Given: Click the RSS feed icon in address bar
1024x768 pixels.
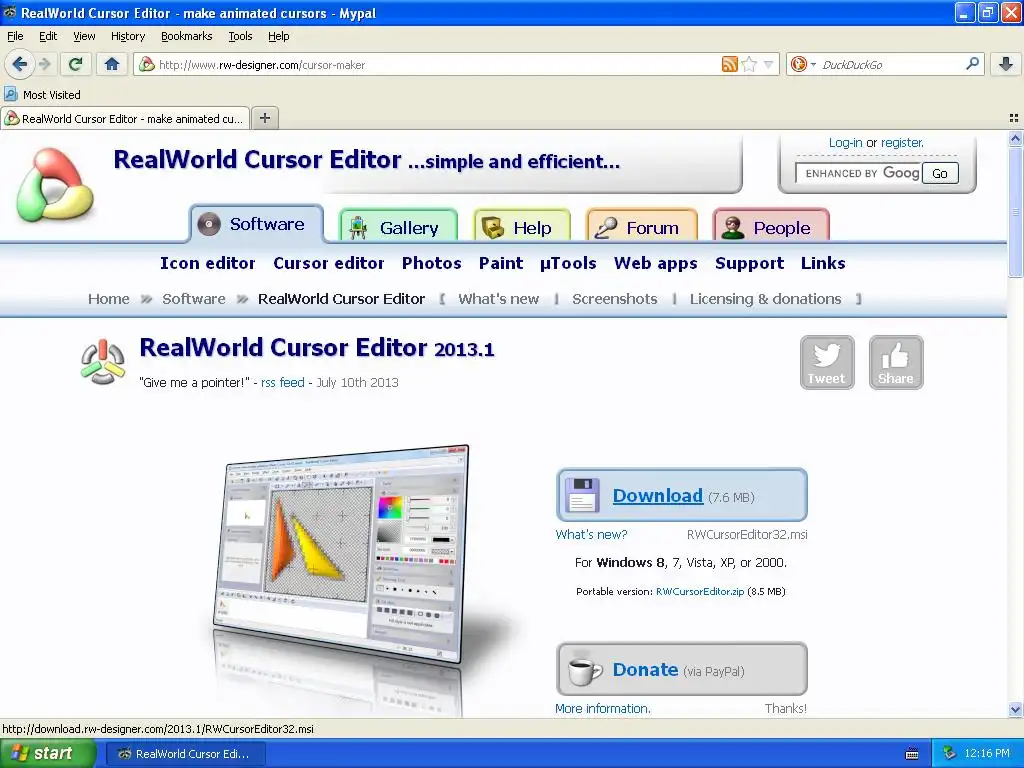Looking at the screenshot, I should point(729,64).
